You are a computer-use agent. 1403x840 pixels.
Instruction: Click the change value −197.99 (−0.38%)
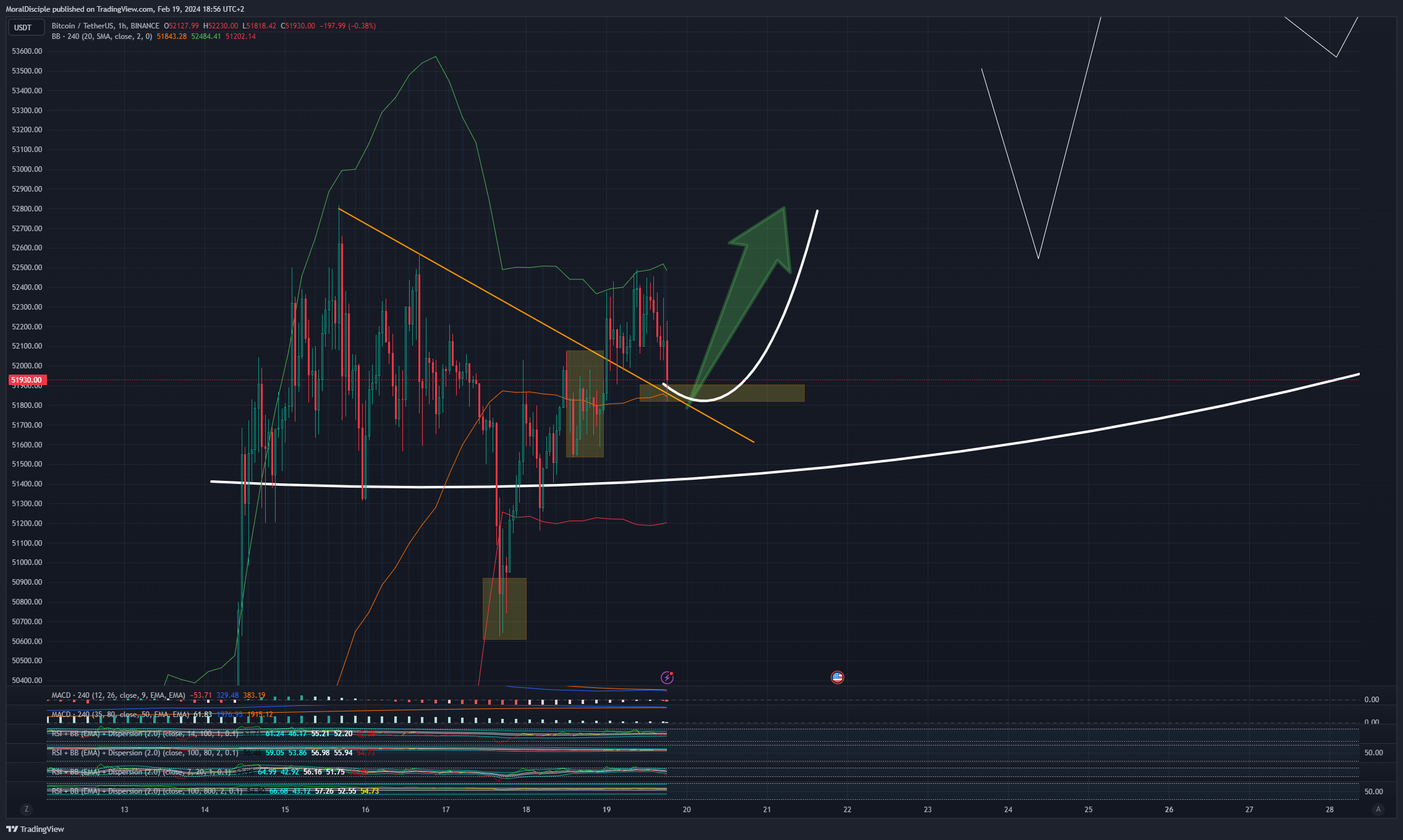[348, 26]
